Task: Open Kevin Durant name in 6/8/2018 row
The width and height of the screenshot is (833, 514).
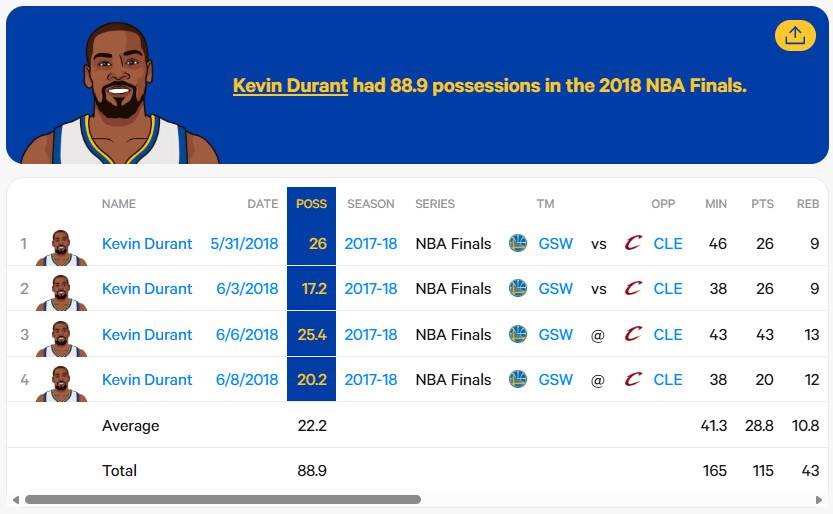Action: click(147, 380)
